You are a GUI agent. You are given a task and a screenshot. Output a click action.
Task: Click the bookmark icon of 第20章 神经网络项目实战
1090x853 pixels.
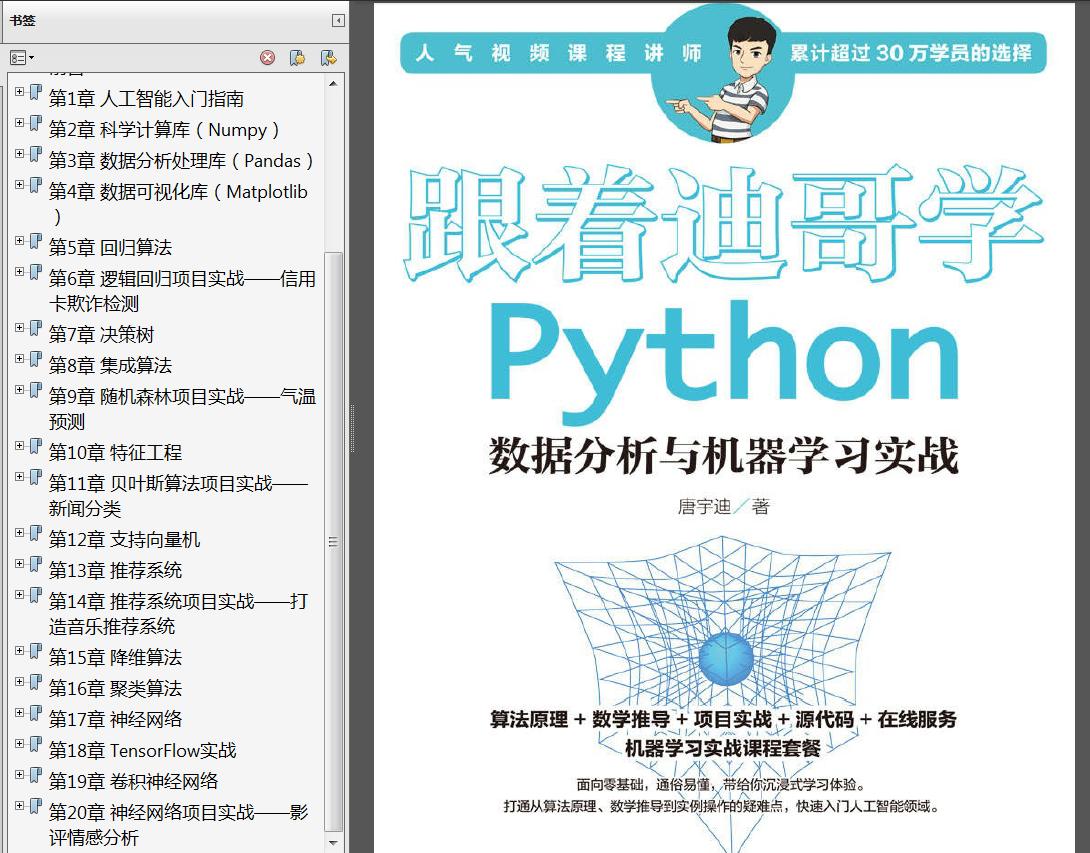[x=35, y=807]
